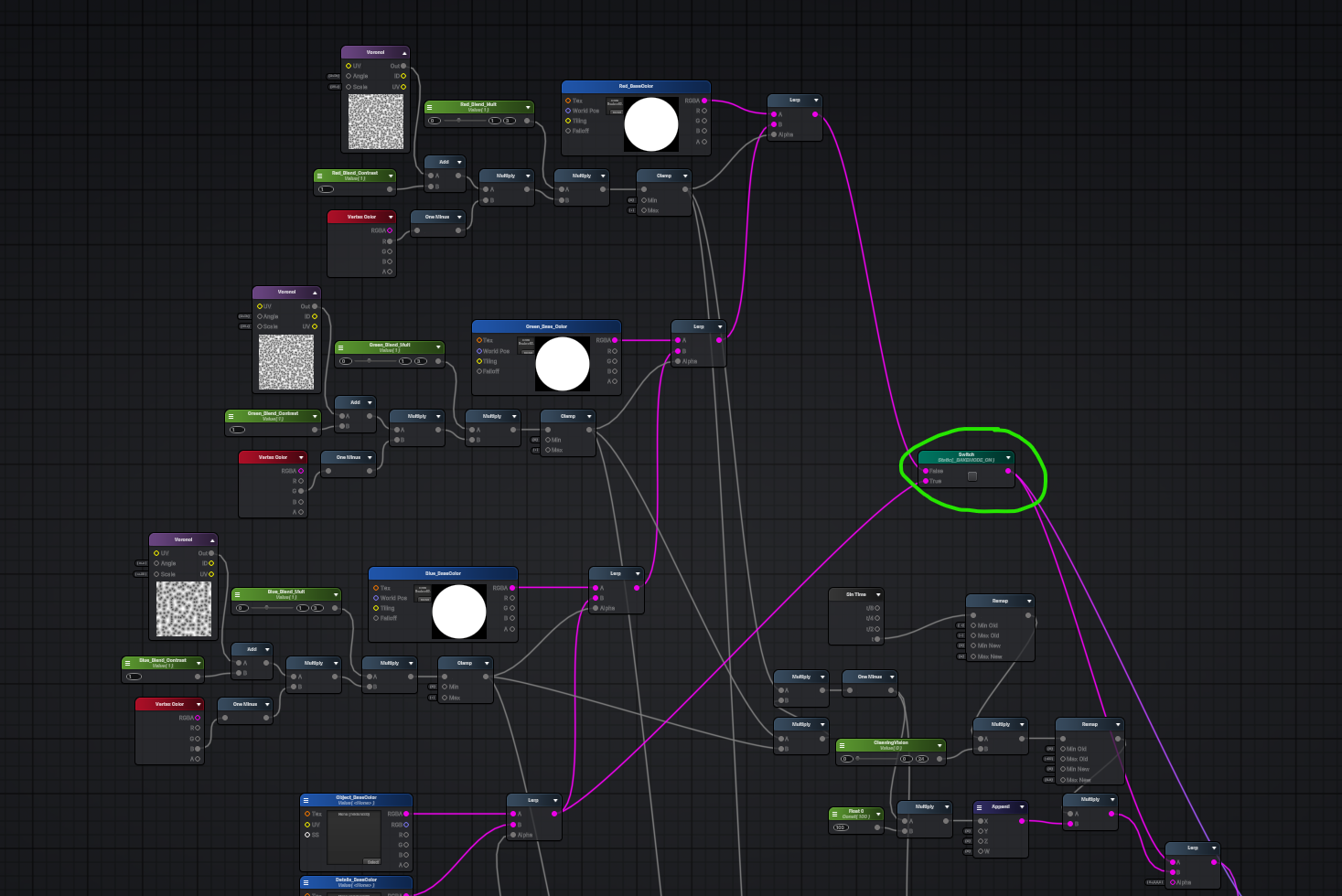Screen dimensions: 1342x896
Task: Click Float 0 value input field
Action: [841, 827]
